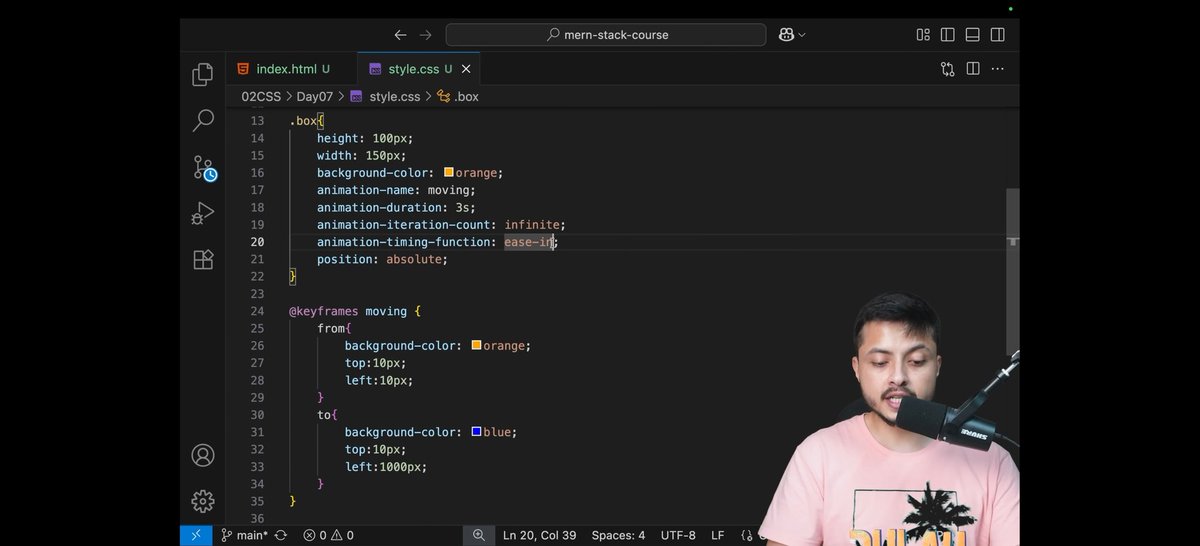Open the blue color swatch
Viewport: 1200px width, 546px height.
476,432
